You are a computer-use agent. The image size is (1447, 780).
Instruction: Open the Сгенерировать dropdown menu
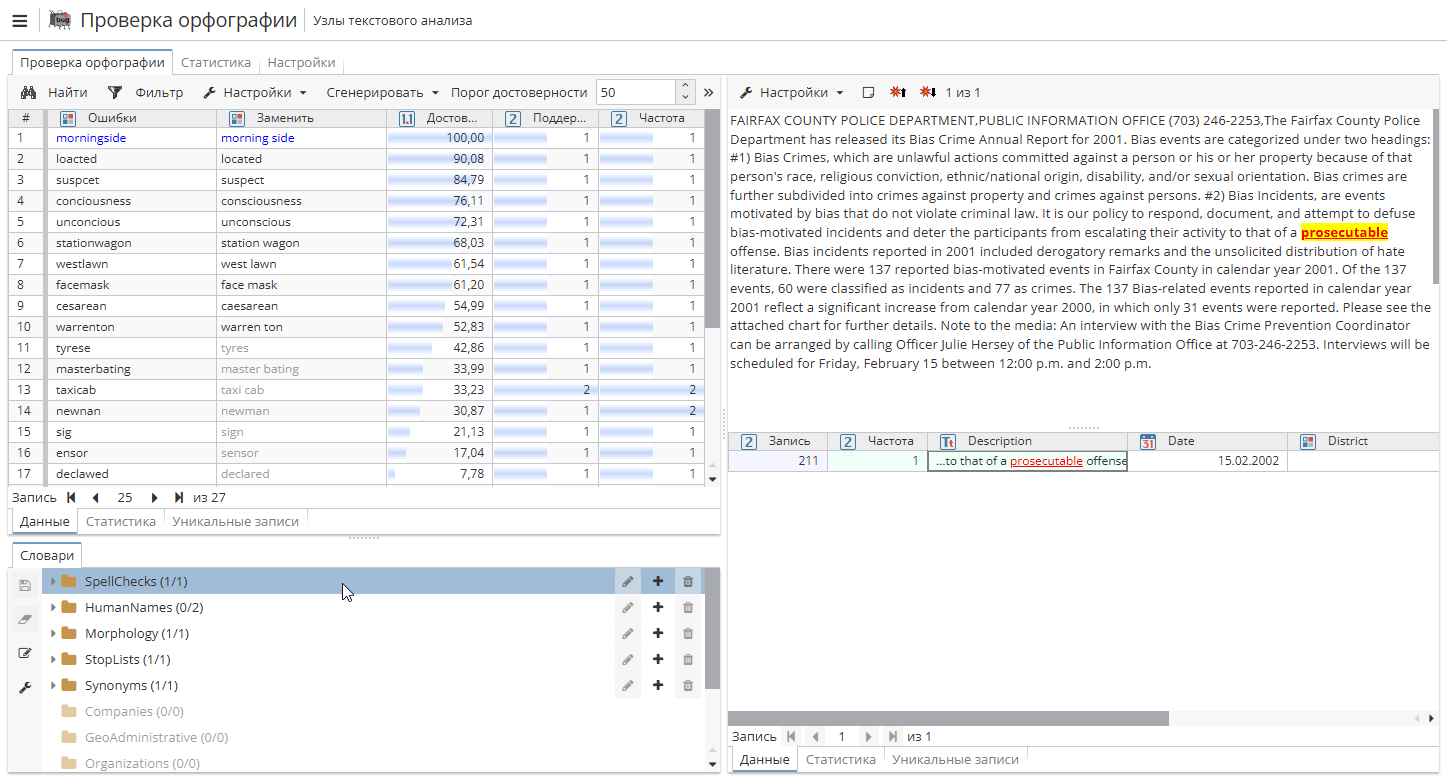pyautogui.click(x=381, y=92)
